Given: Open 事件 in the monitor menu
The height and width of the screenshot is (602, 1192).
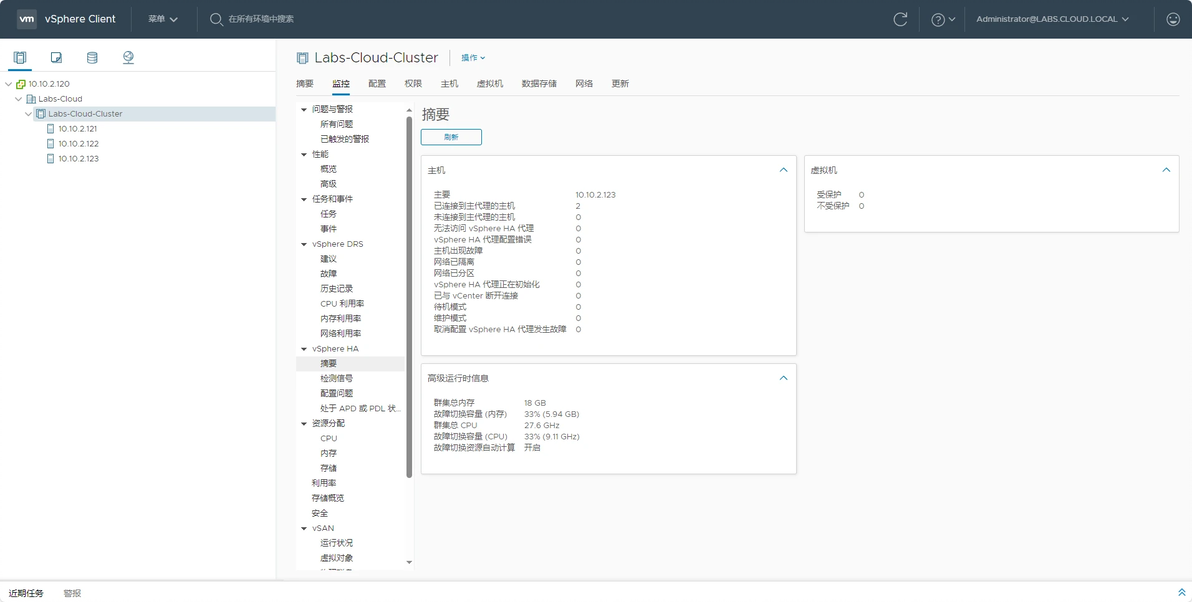Looking at the screenshot, I should pos(328,229).
